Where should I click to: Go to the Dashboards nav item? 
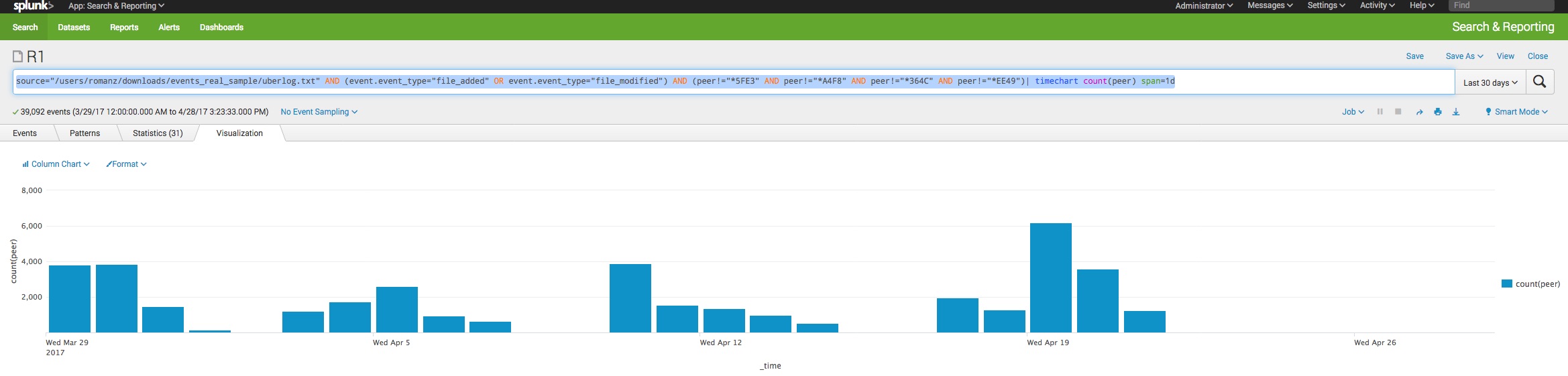tap(221, 27)
